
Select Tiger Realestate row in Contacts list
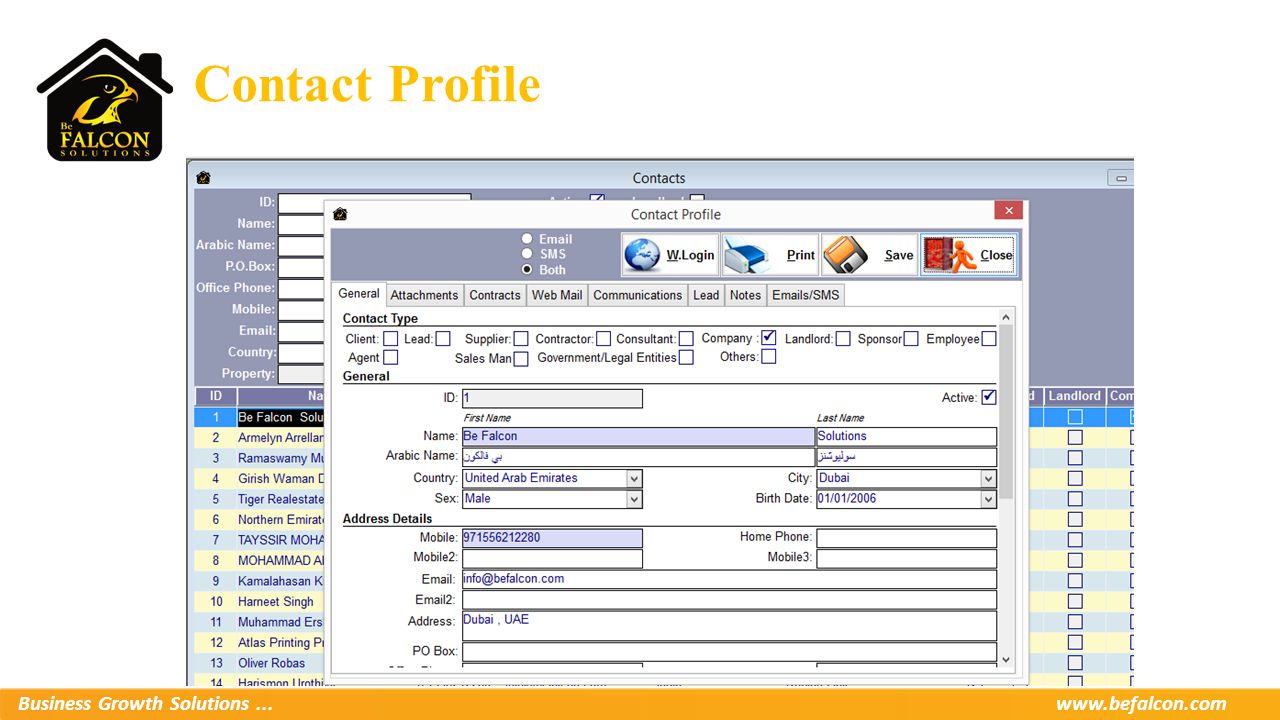tap(280, 499)
